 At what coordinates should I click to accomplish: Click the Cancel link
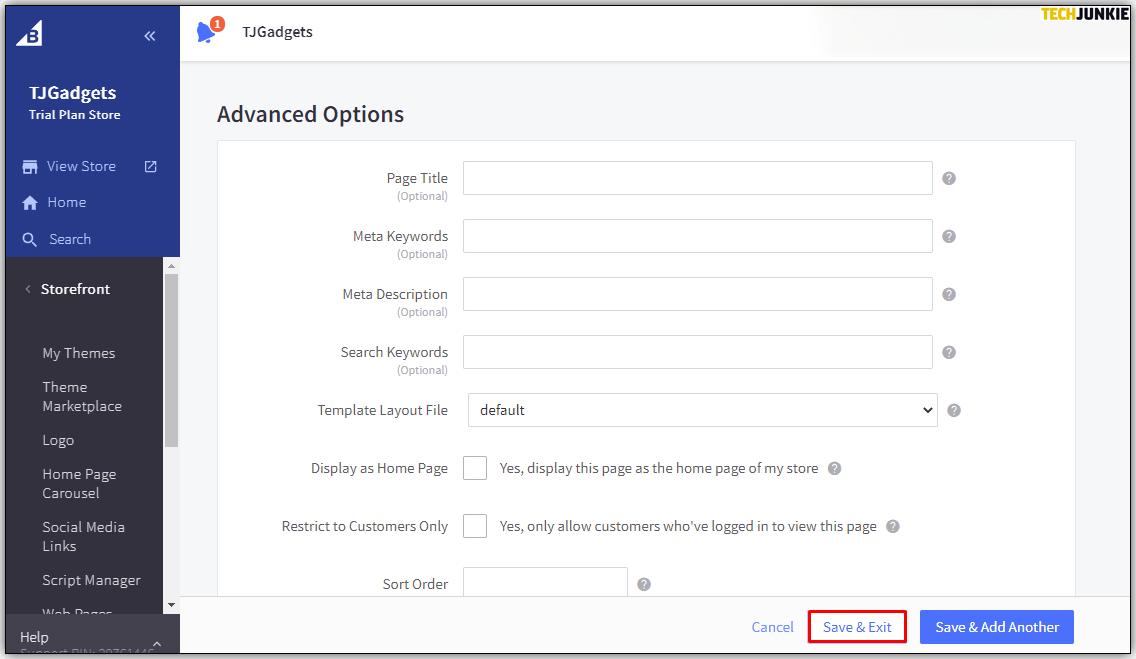coord(772,627)
